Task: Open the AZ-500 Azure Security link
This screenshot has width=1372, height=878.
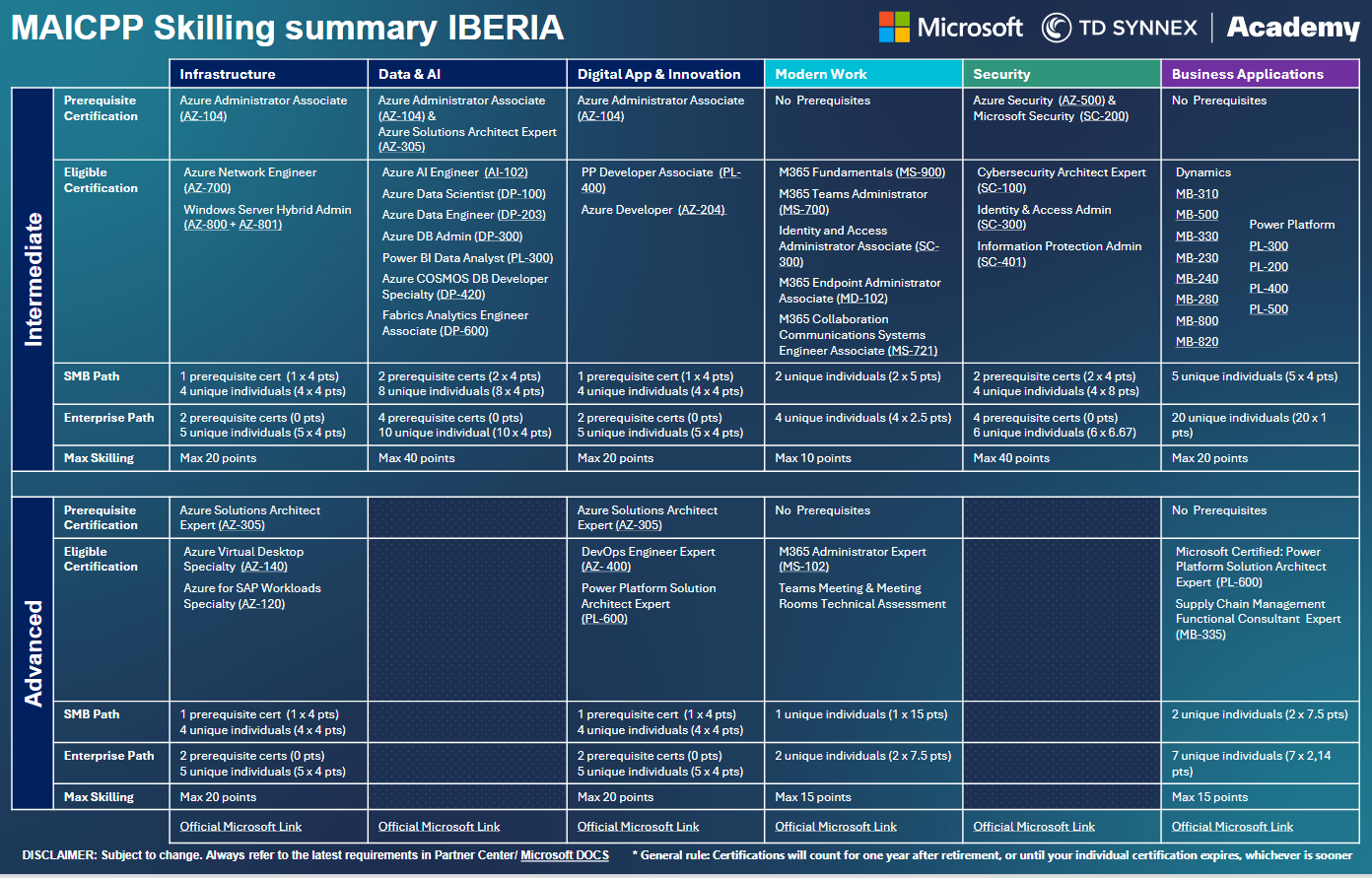Action: [1081, 101]
